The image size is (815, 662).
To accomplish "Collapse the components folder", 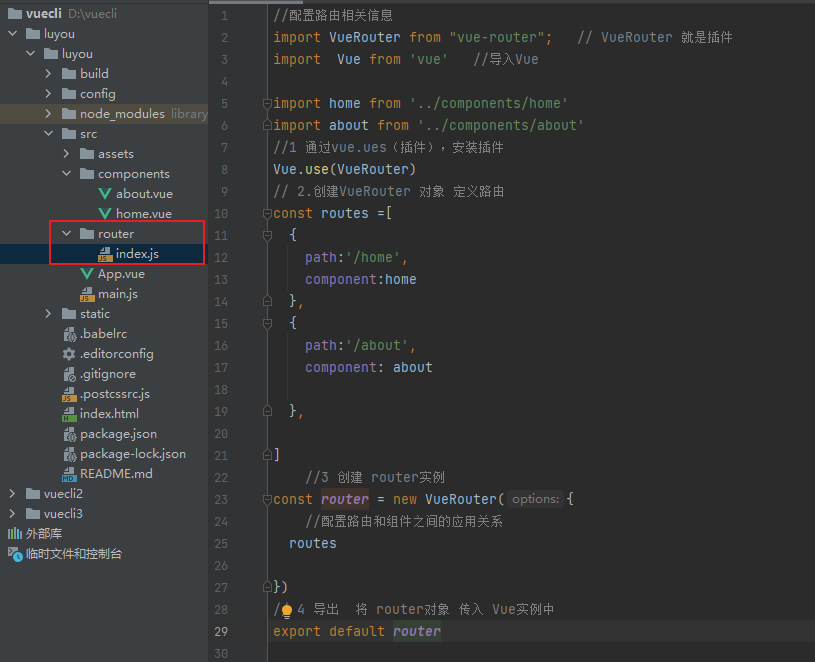I will coord(67,174).
